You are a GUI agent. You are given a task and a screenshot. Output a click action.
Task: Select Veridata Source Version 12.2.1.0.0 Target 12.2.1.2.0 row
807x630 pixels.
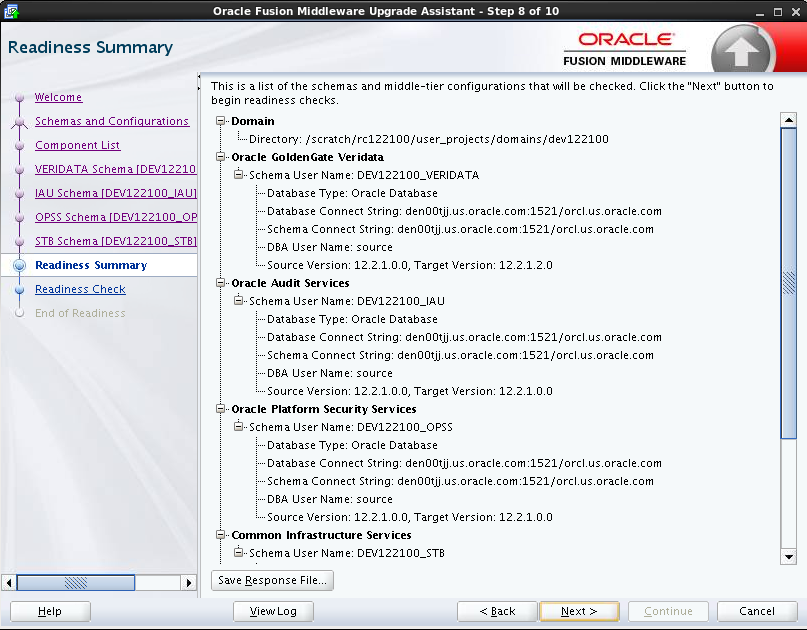tap(410, 265)
